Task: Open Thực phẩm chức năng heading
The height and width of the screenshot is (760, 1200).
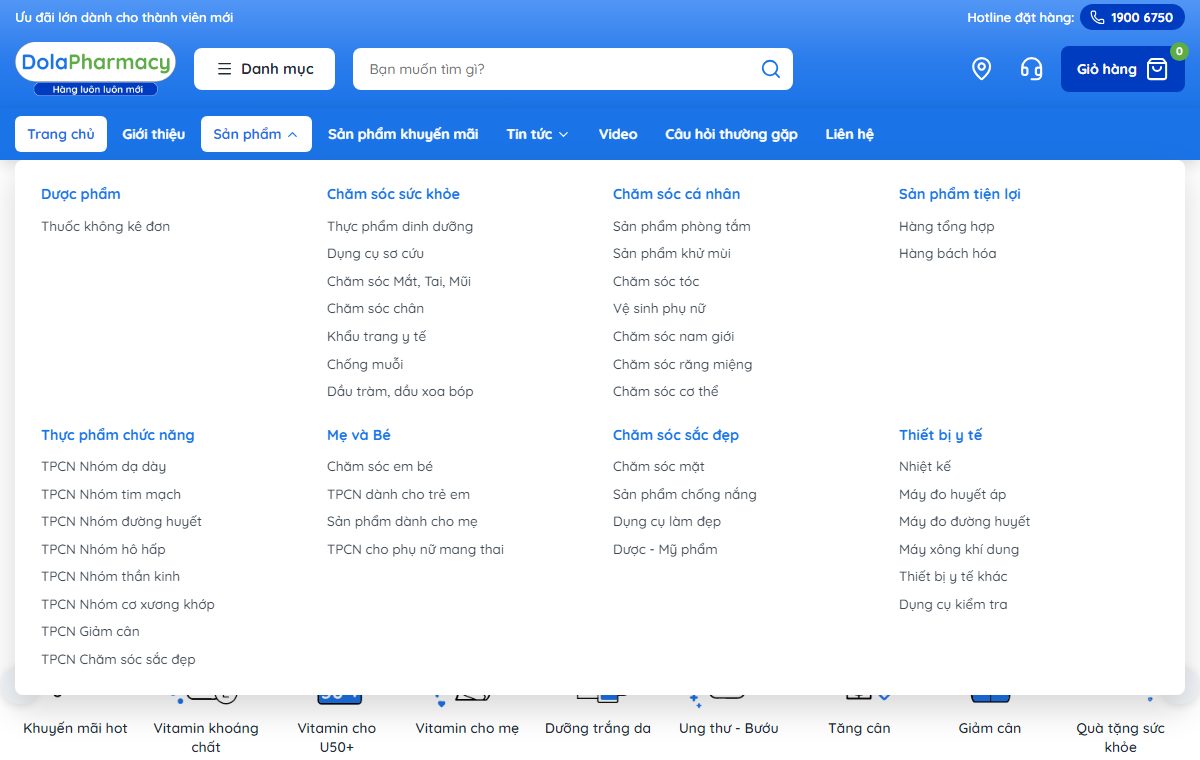Action: point(118,435)
